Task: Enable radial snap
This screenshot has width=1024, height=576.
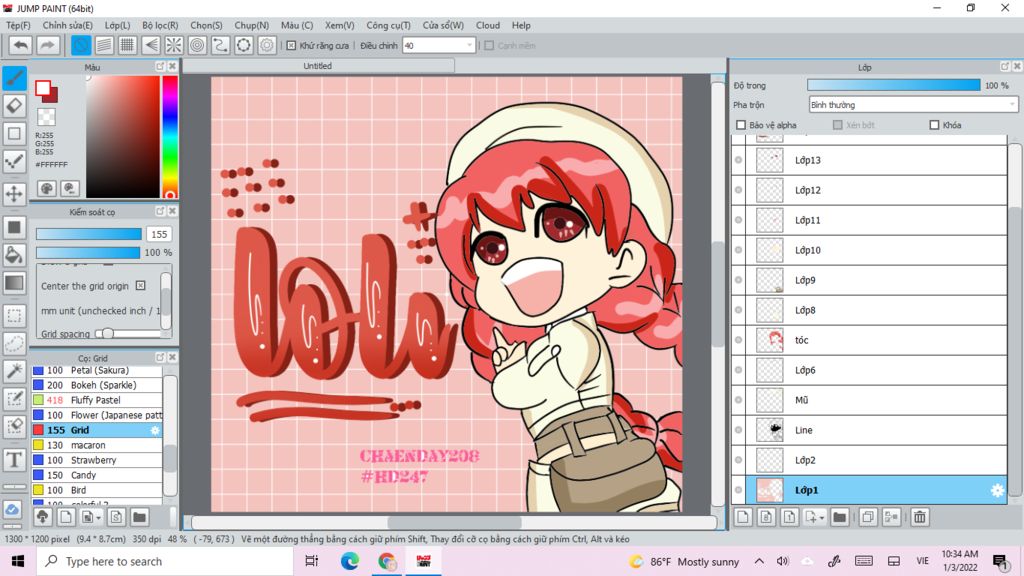Action: click(x=174, y=45)
